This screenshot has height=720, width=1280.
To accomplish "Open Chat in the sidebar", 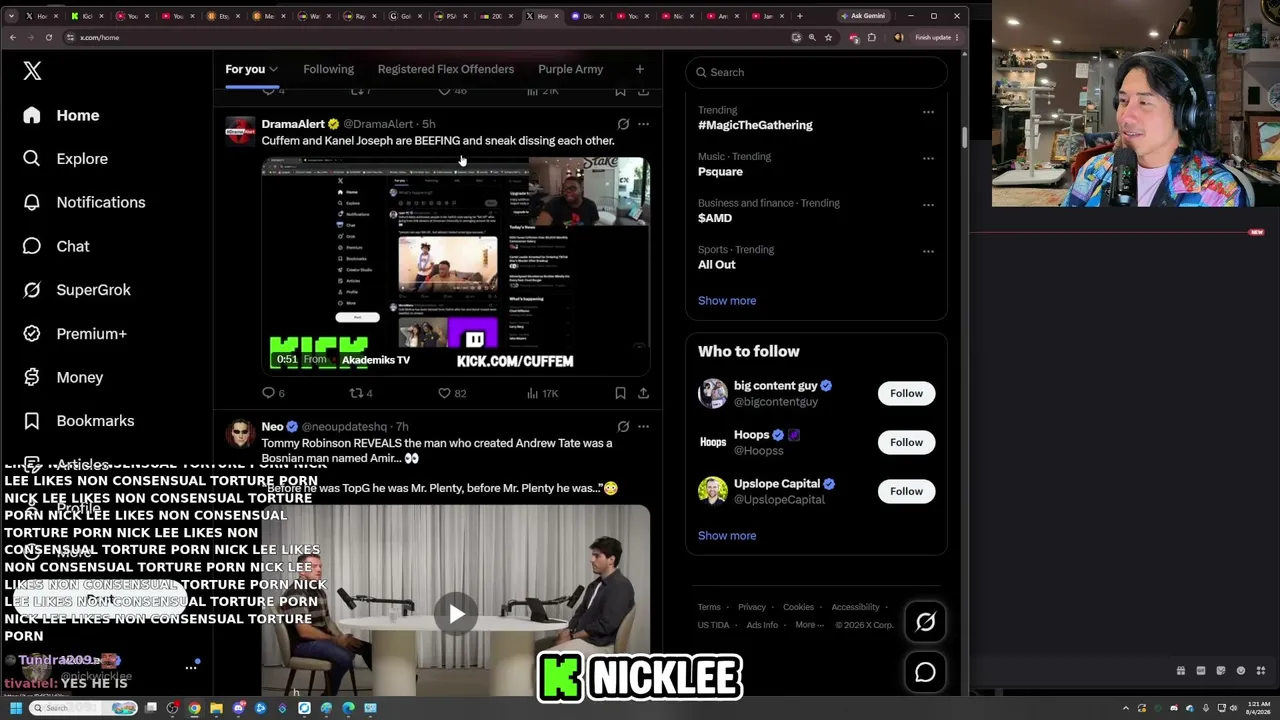I will (57, 246).
